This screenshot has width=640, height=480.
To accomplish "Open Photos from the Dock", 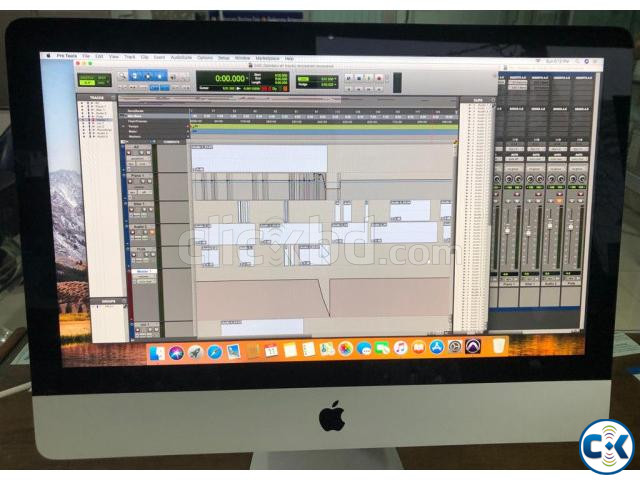I will [x=345, y=349].
